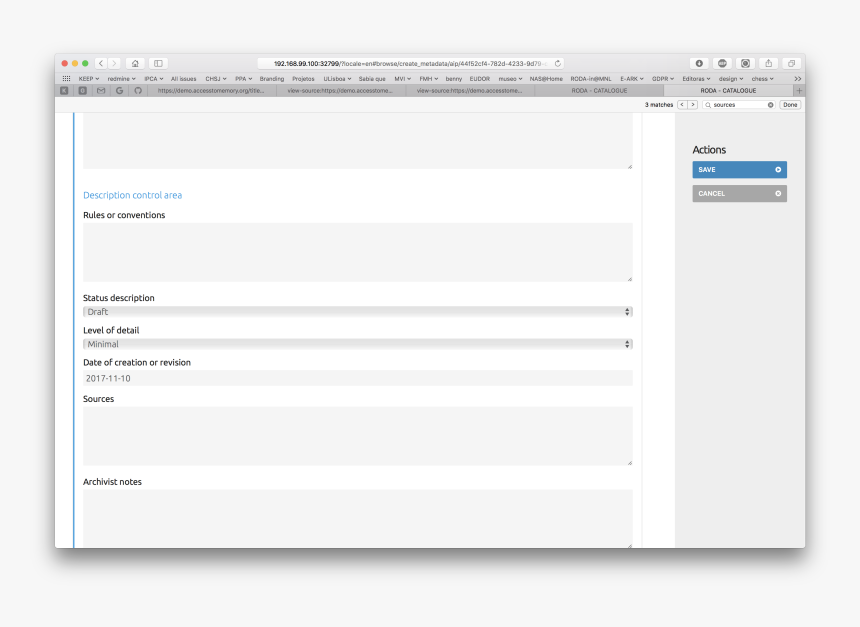
Task: Open the Gmail pinned tab
Action: pyautogui.click(x=101, y=90)
